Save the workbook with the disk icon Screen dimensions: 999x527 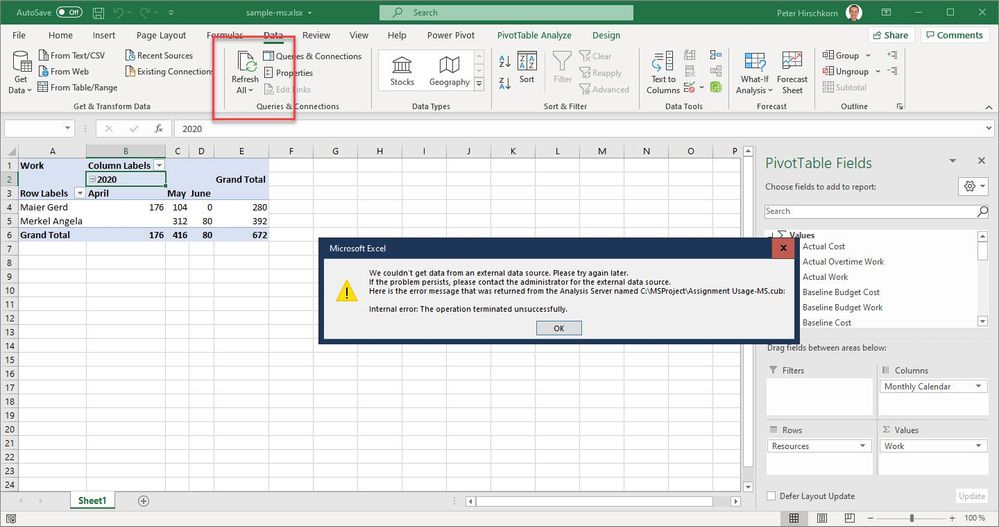tap(98, 13)
